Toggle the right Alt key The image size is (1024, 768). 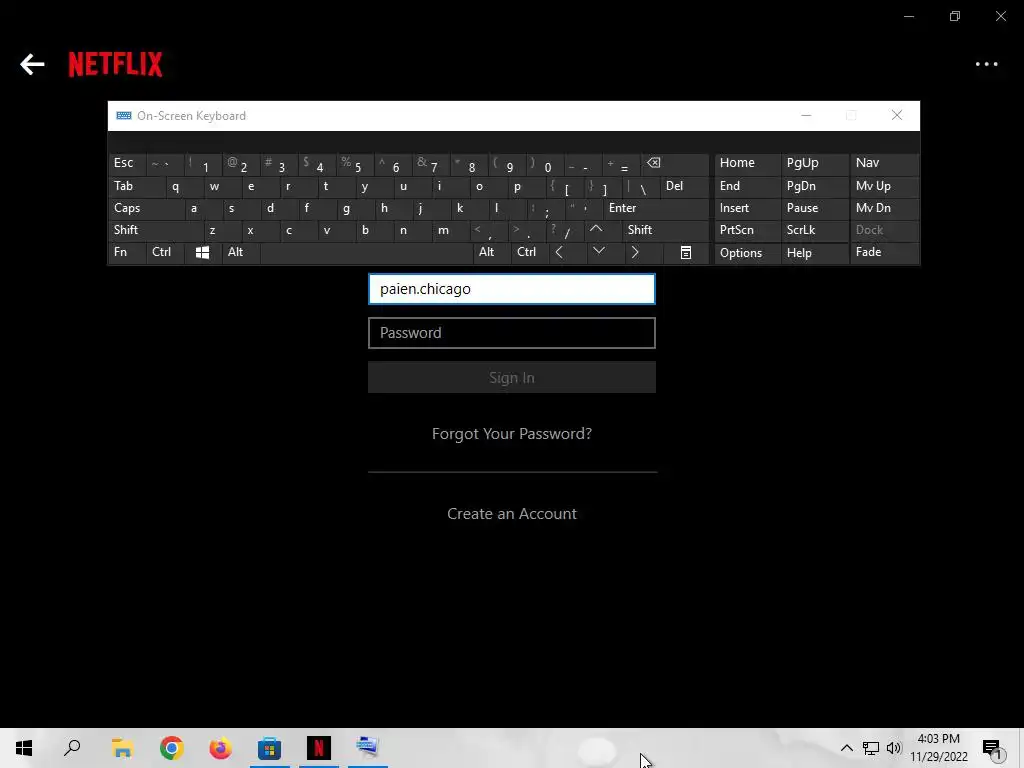point(492,252)
